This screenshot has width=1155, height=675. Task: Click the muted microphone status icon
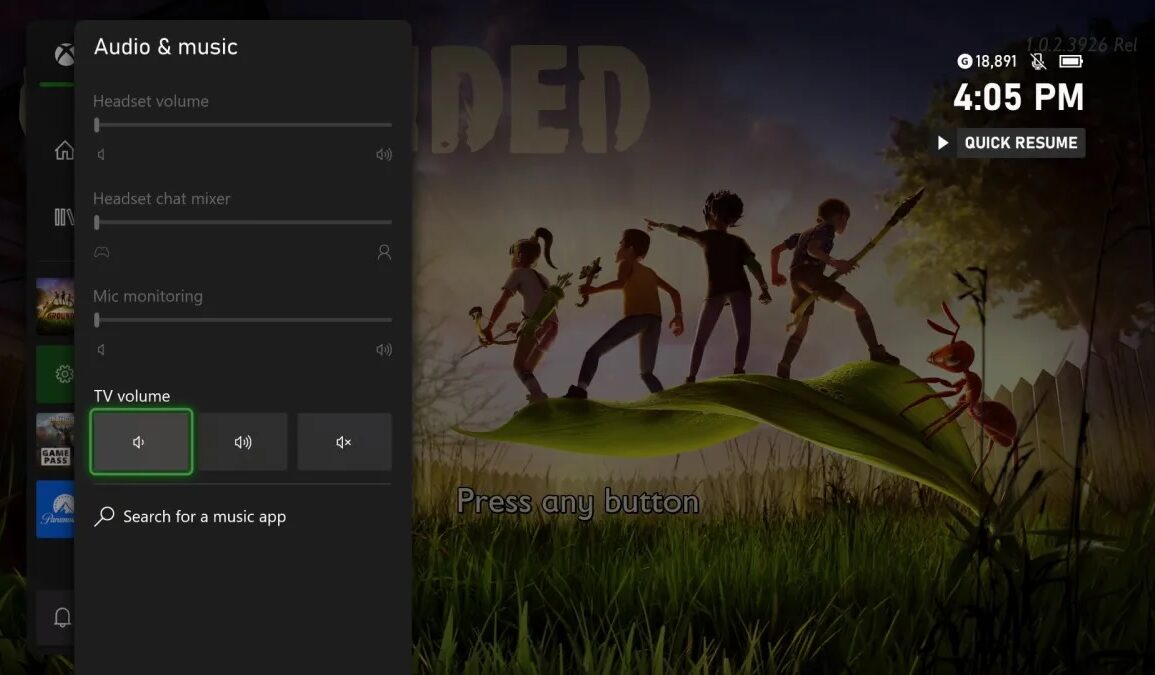[x=1038, y=61]
